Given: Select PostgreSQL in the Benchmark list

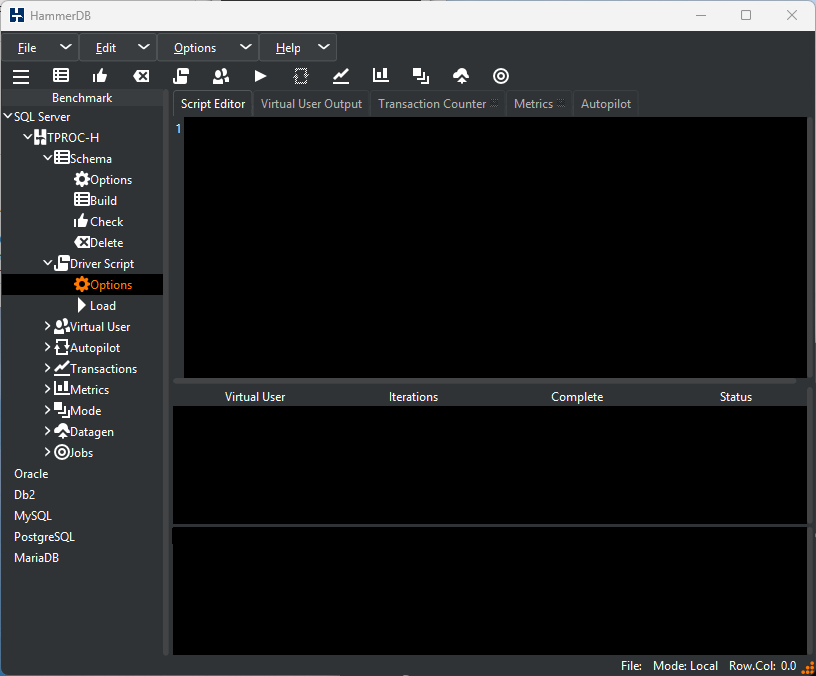Looking at the screenshot, I should click(x=44, y=537).
